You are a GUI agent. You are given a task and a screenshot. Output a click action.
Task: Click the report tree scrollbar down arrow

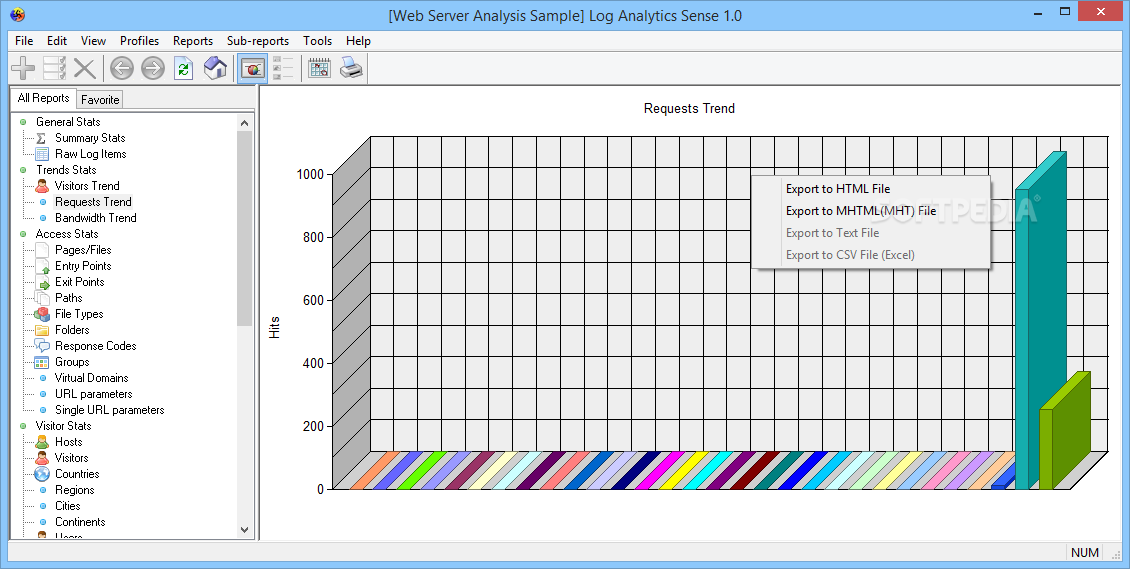244,529
